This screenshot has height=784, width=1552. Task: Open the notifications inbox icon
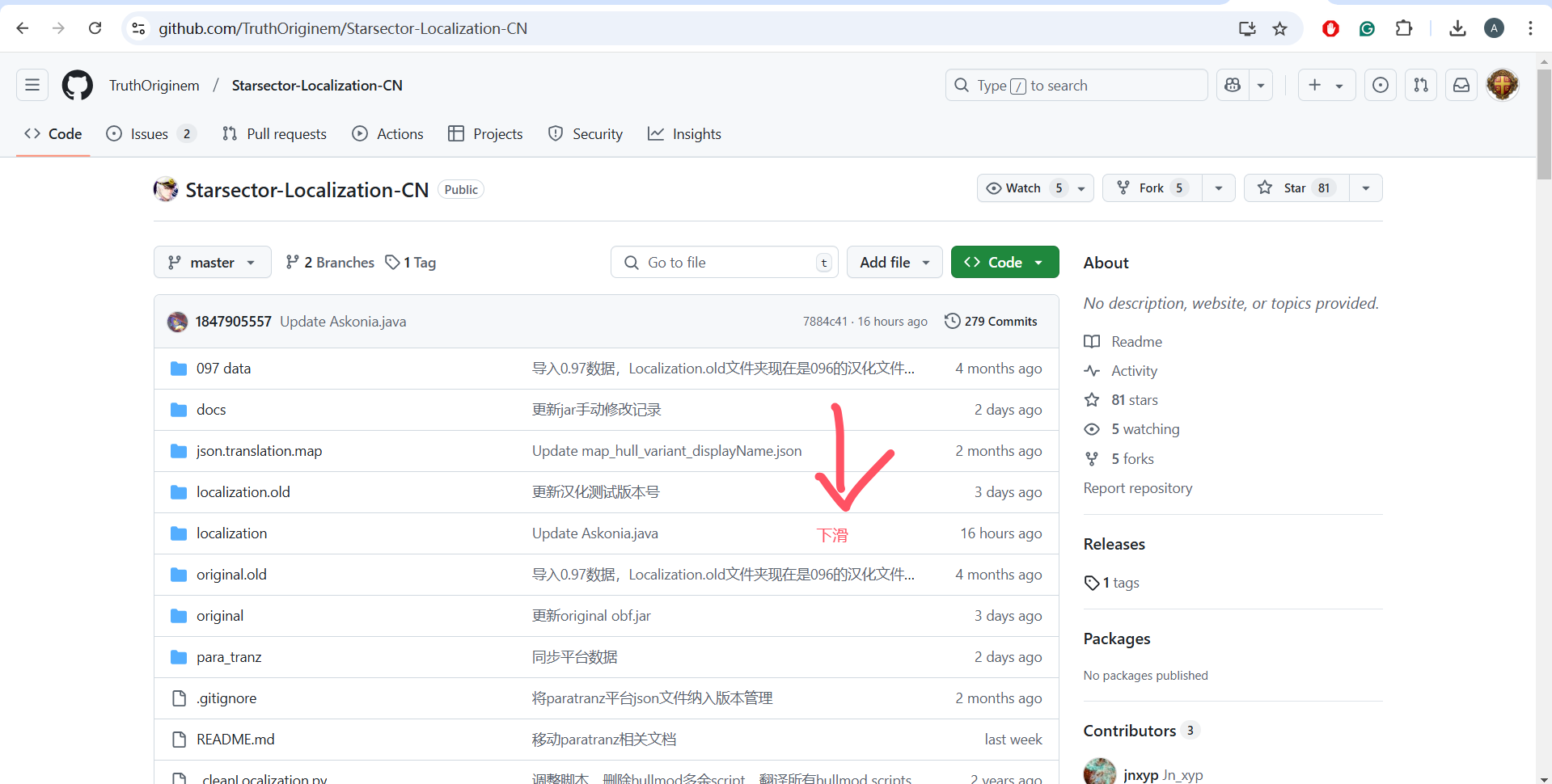(x=1461, y=85)
